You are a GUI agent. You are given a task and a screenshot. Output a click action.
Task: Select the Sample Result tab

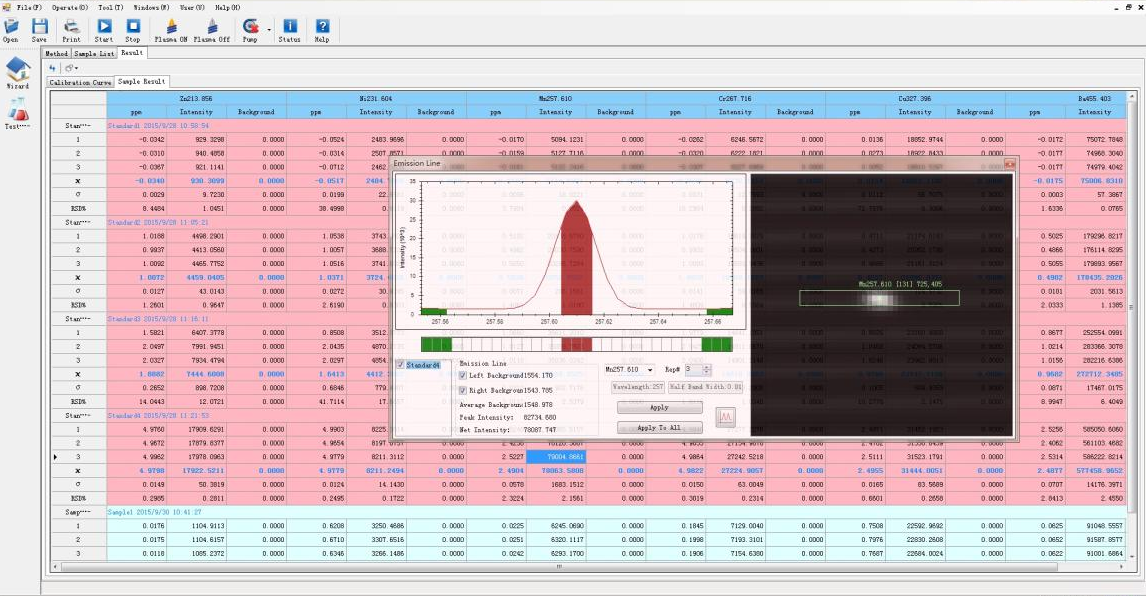coord(142,81)
